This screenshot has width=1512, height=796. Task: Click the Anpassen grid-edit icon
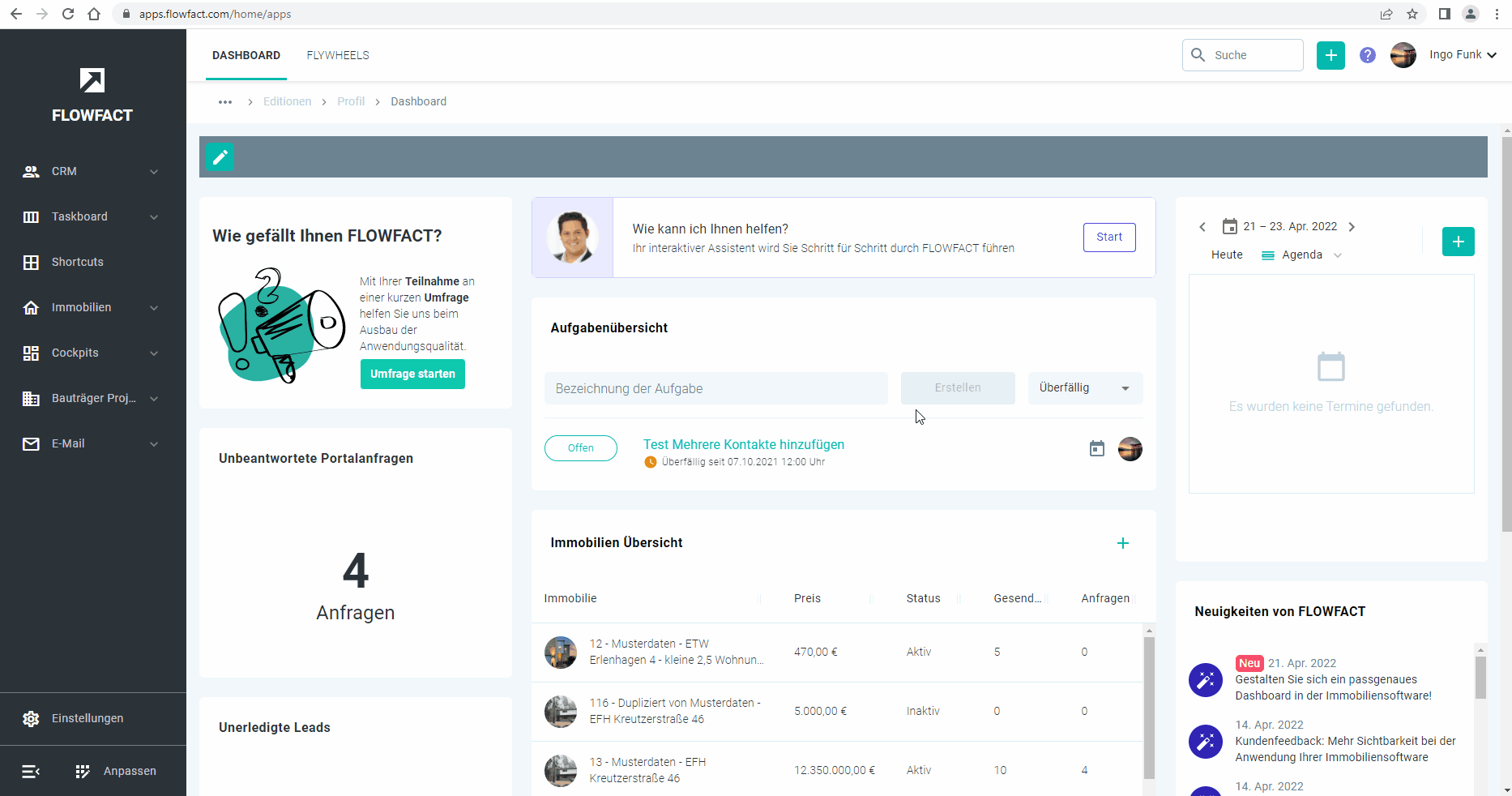pyautogui.click(x=83, y=771)
